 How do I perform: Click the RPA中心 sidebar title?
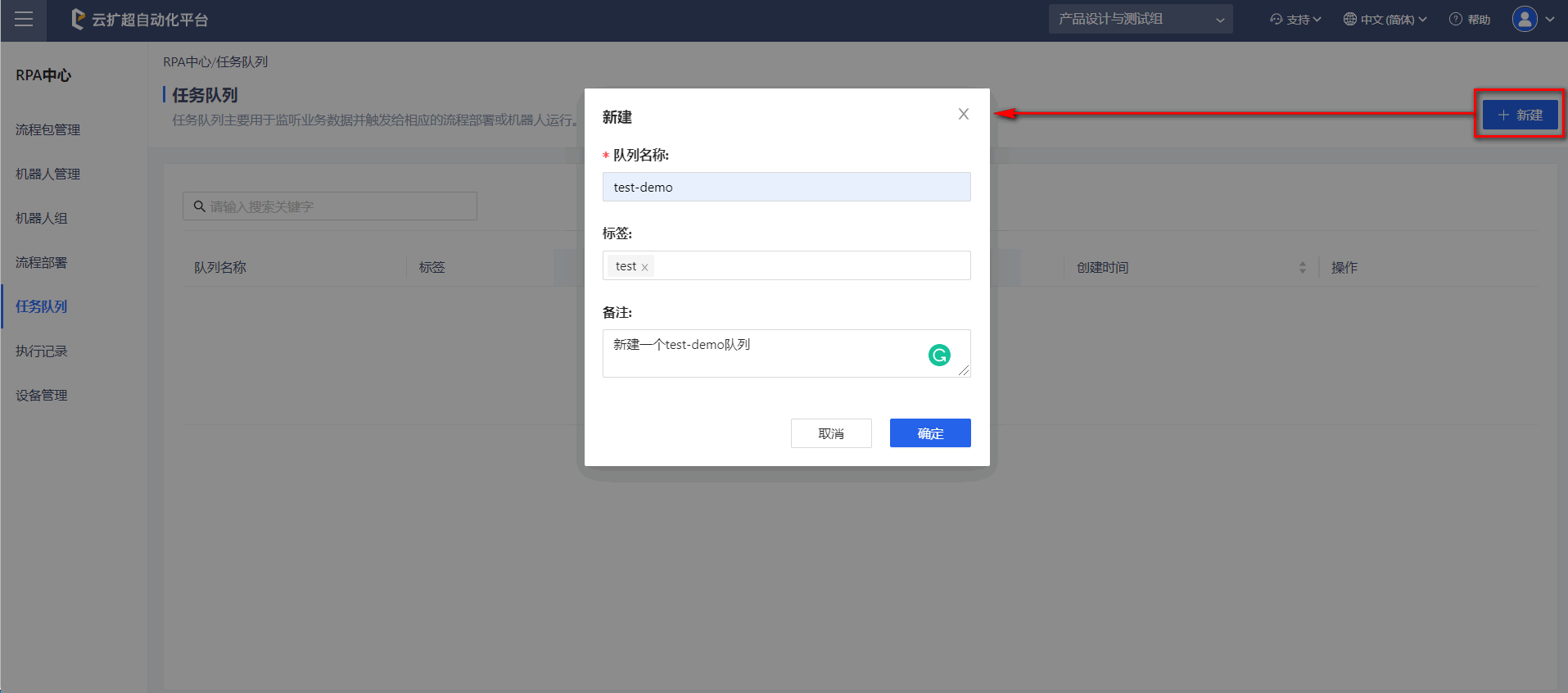pyautogui.click(x=43, y=75)
